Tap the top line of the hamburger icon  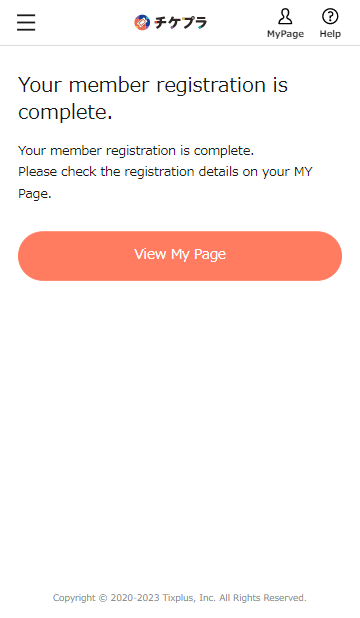(x=26, y=15)
